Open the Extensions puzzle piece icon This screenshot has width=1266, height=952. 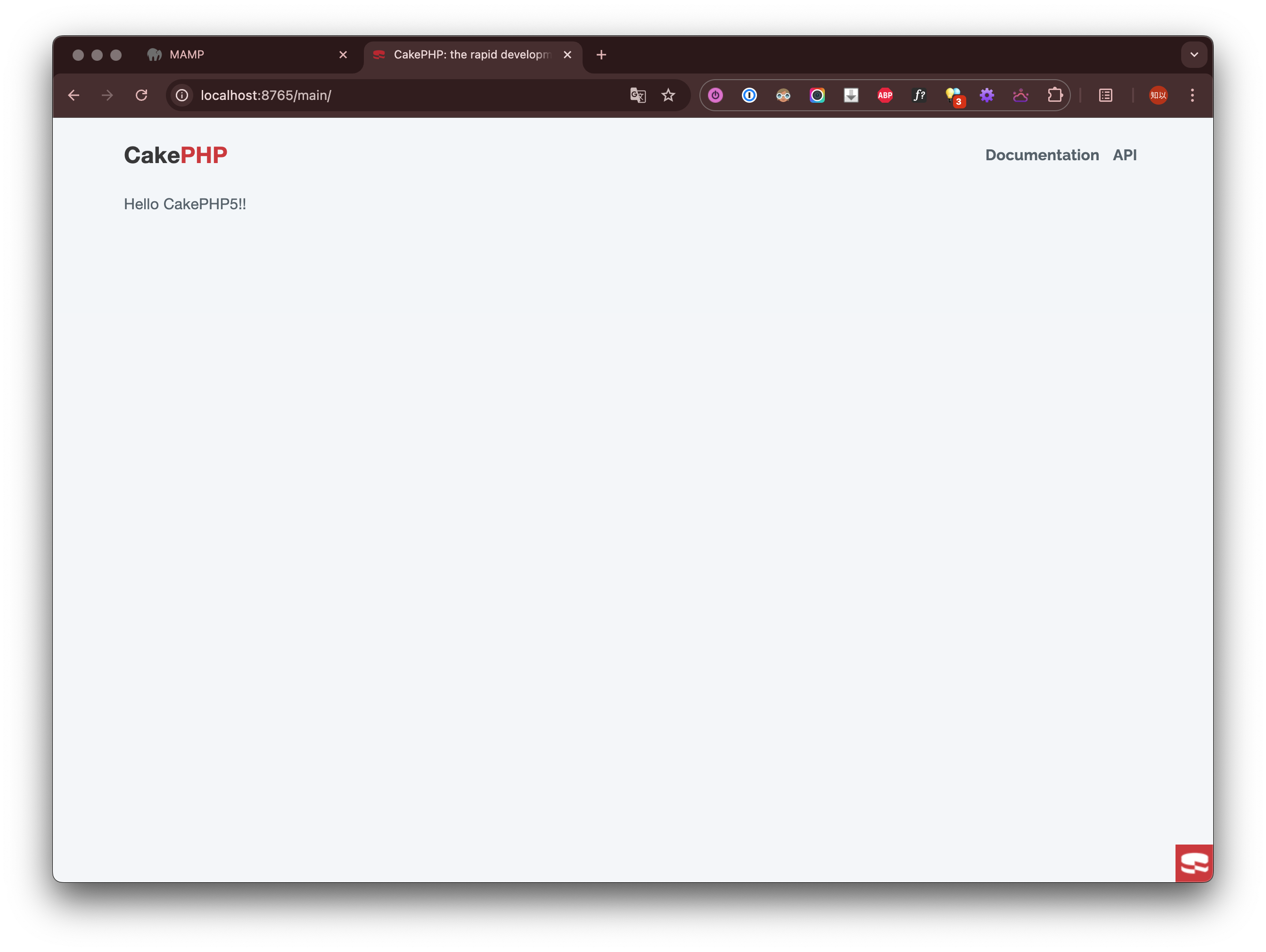(1055, 96)
